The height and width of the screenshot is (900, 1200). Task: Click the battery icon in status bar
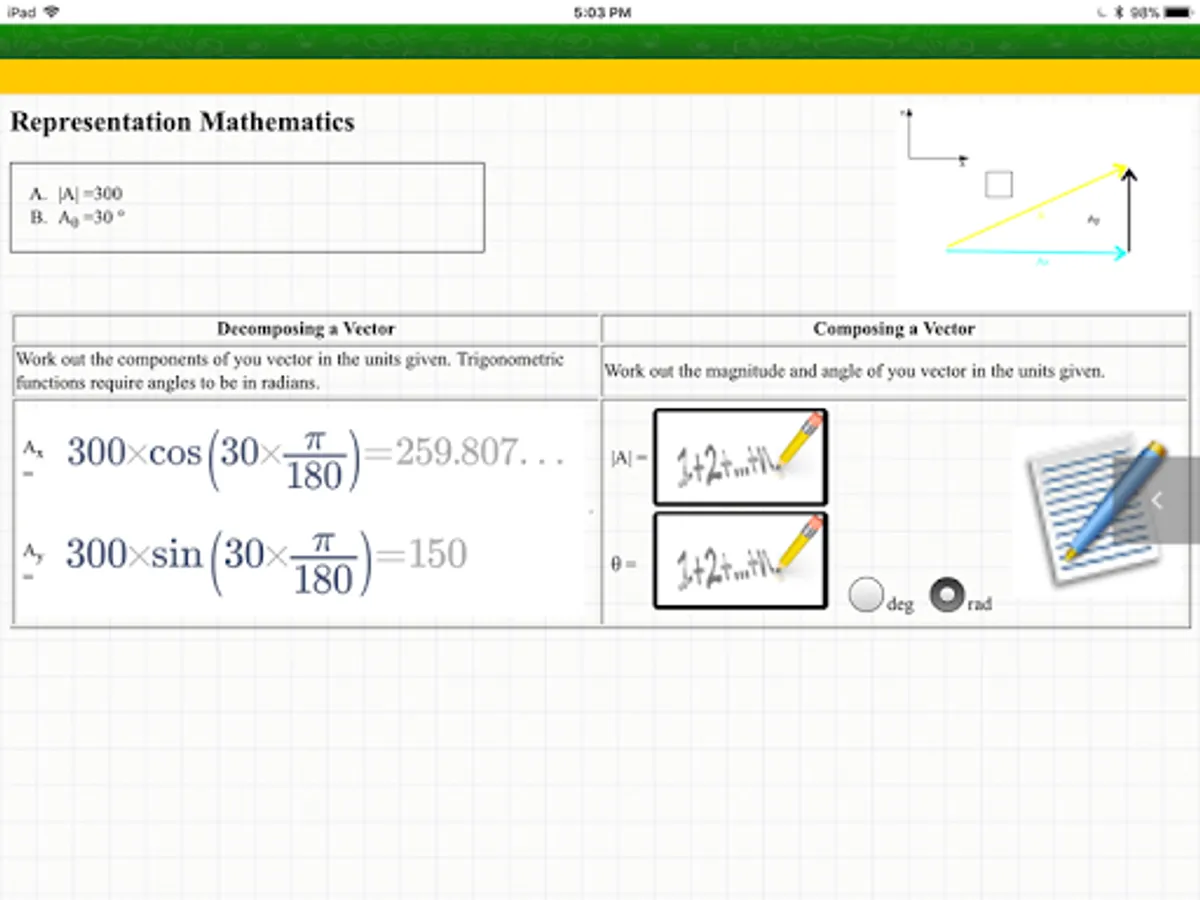tap(1177, 12)
